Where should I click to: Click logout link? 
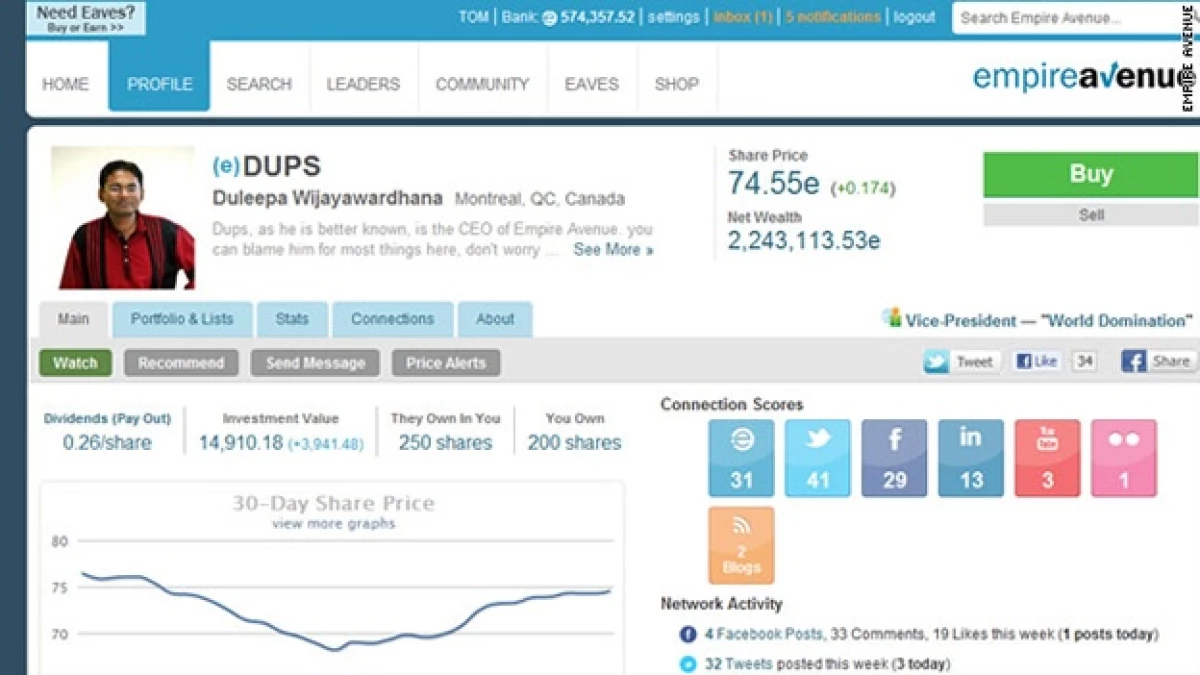(x=914, y=17)
